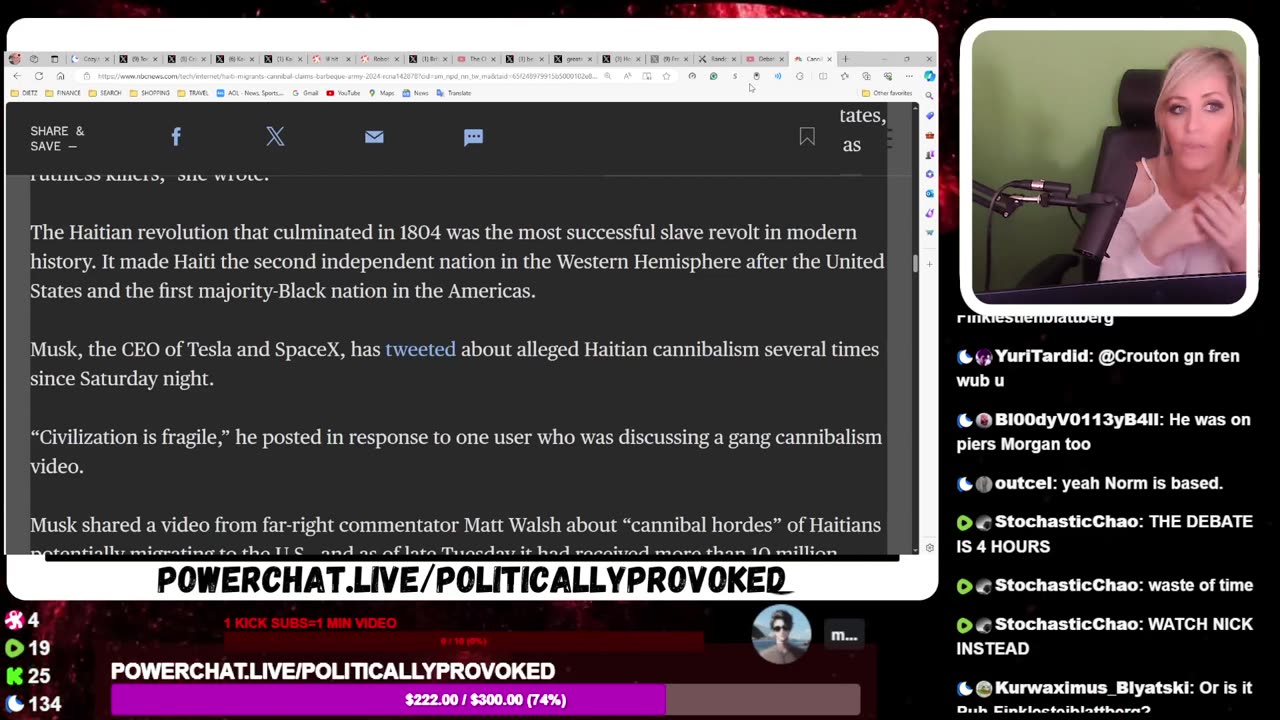Open sidebar settings gear icon
The height and width of the screenshot is (720, 1280).
pyautogui.click(x=929, y=548)
